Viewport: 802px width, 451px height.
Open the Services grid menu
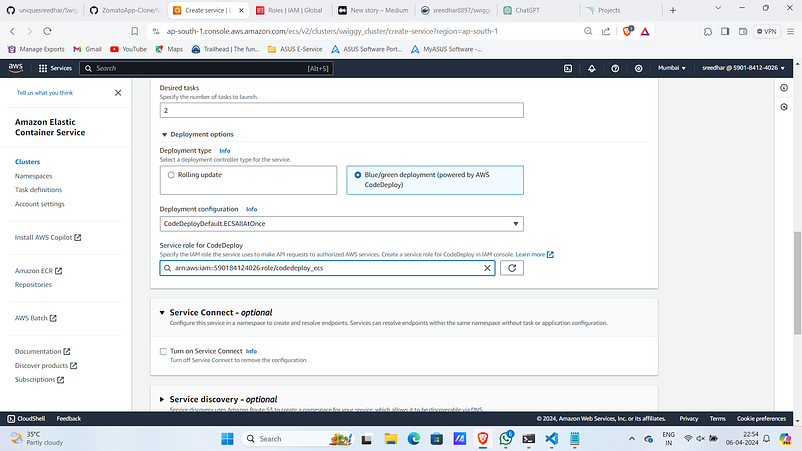tap(55, 68)
